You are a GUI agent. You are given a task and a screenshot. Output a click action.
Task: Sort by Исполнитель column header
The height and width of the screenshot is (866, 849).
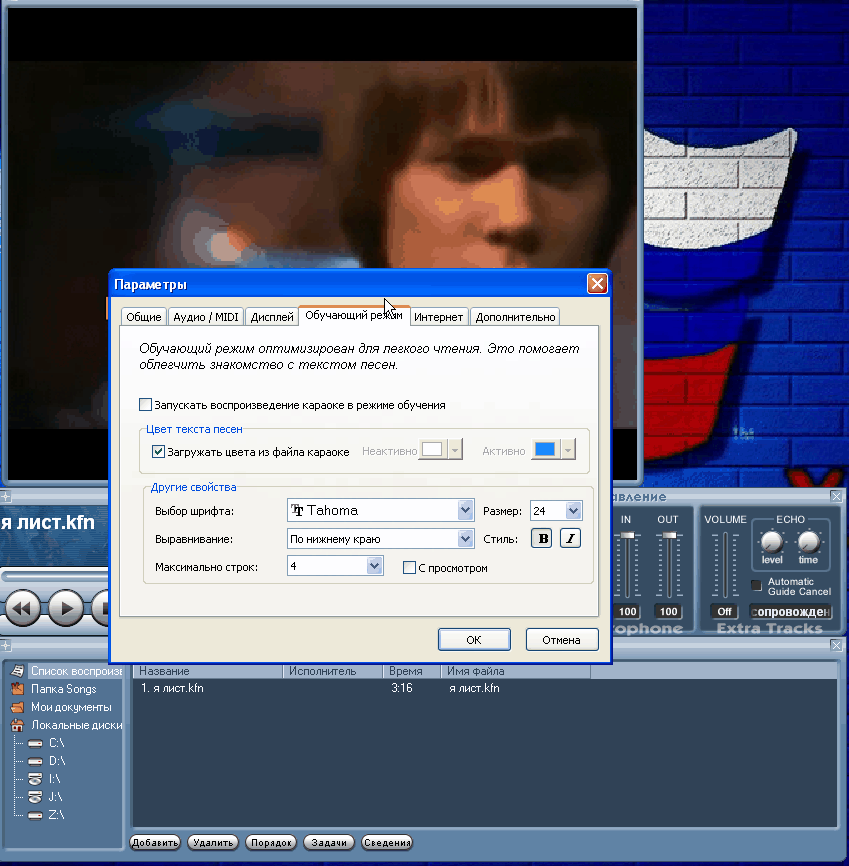333,671
